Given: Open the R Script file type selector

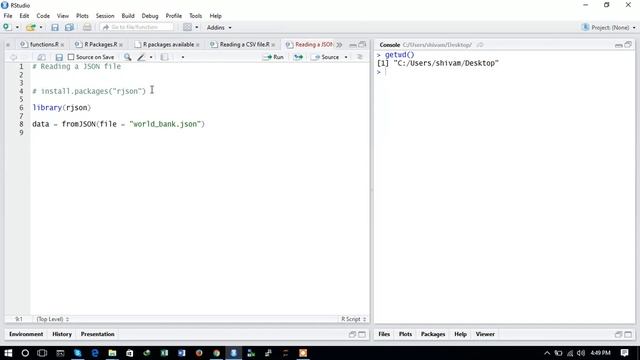Looking at the screenshot, I should point(353,319).
